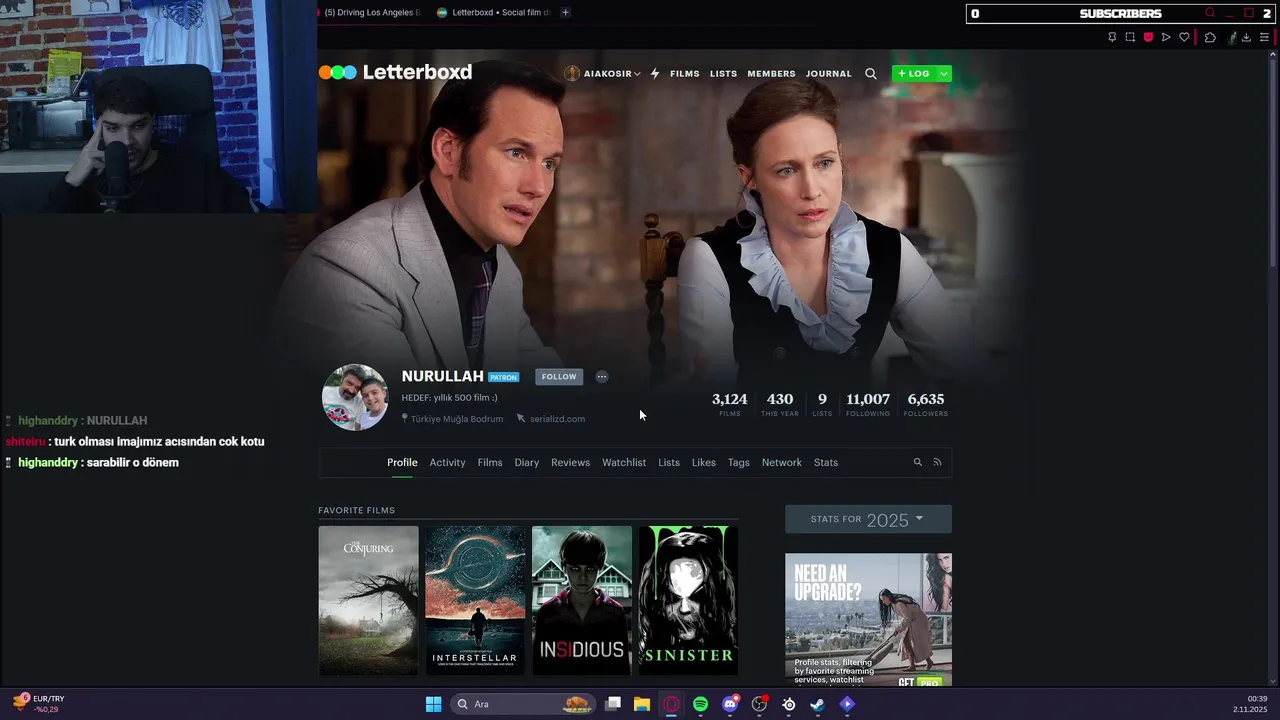Viewport: 1280px width, 720px height.
Task: Switch to the Driving Los Angeles browser tab
Action: pyautogui.click(x=372, y=13)
